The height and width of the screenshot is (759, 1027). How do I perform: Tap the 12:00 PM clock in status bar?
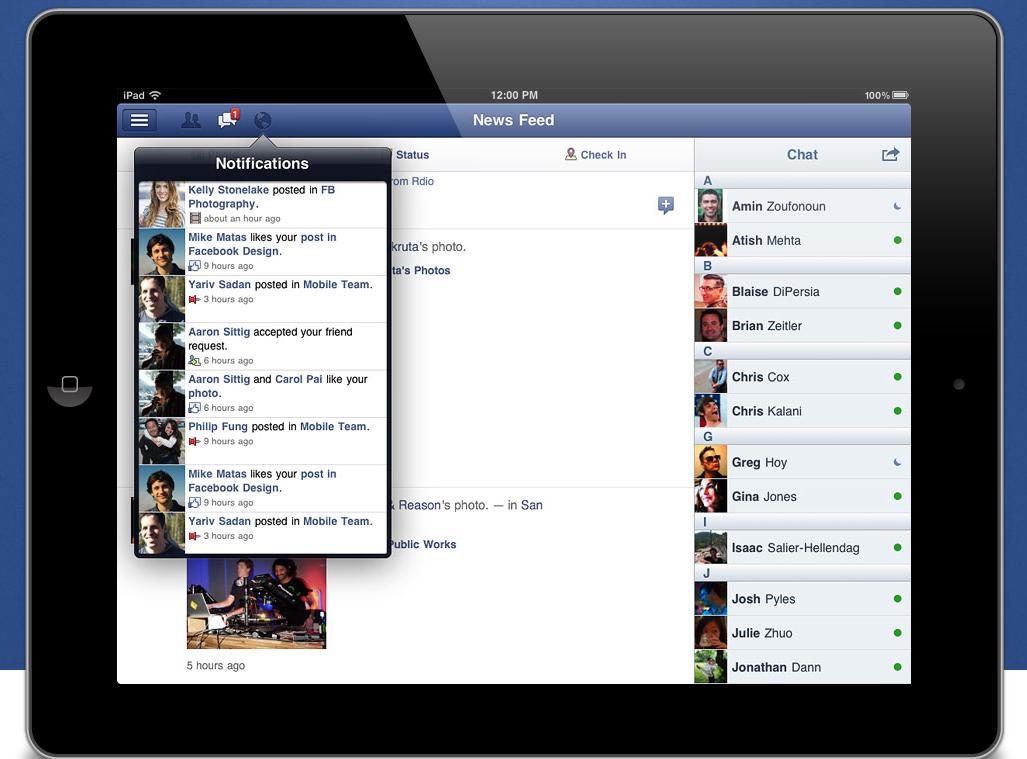[514, 95]
